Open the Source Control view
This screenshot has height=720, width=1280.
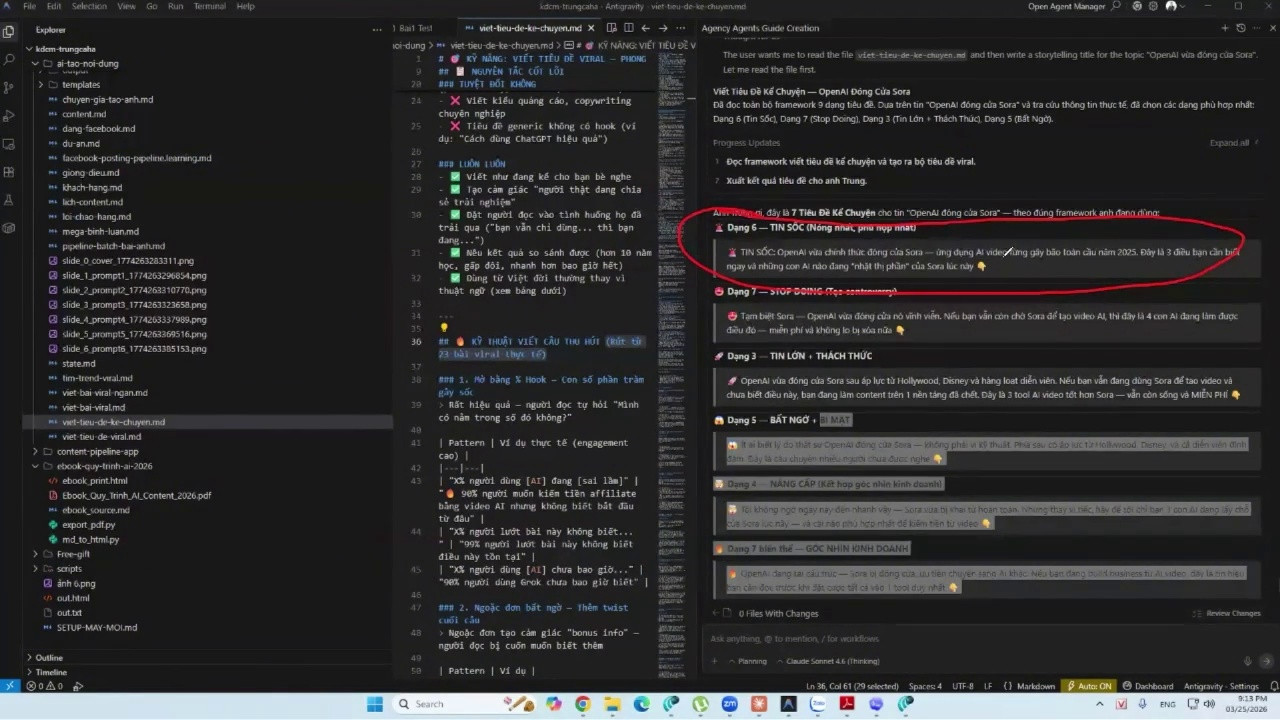tap(9, 87)
